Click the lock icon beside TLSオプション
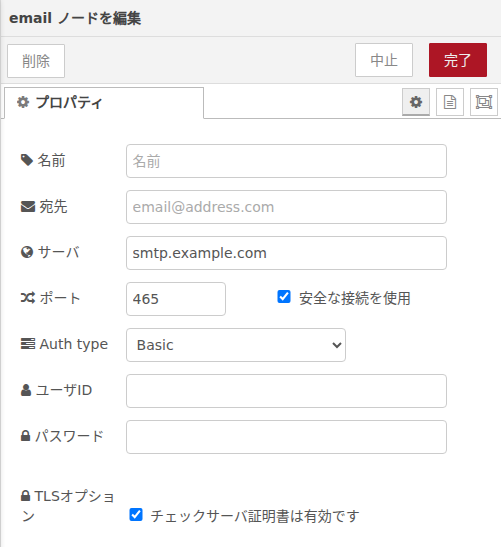 coord(25,496)
